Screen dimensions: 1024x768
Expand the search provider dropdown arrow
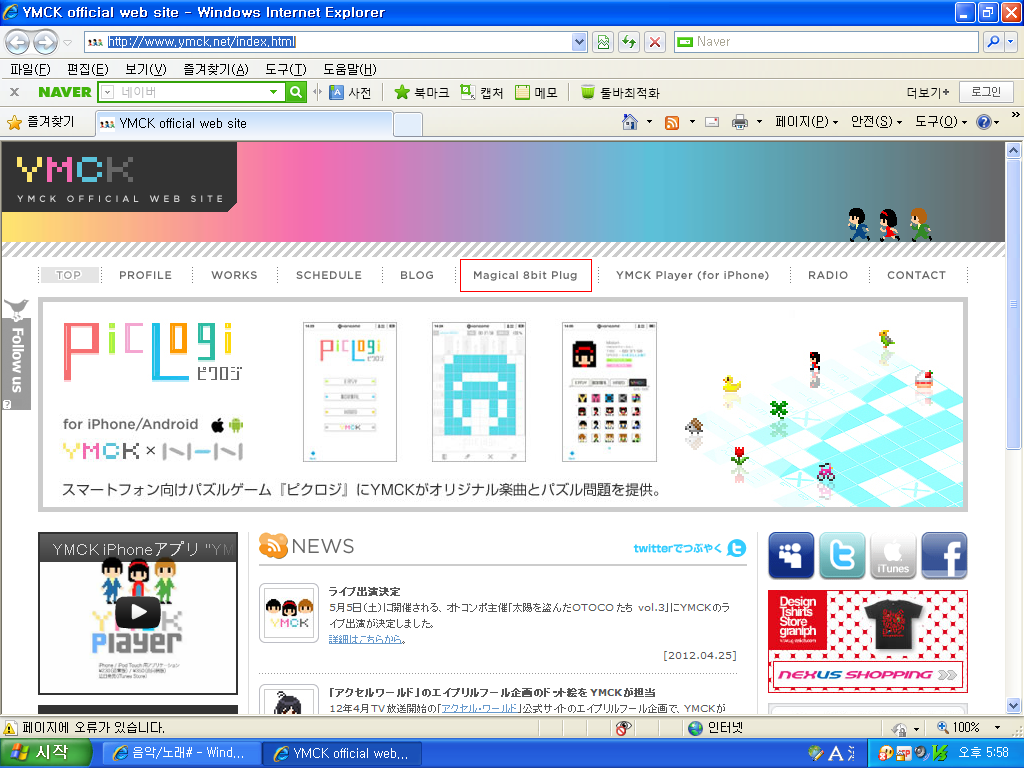pos(1010,42)
